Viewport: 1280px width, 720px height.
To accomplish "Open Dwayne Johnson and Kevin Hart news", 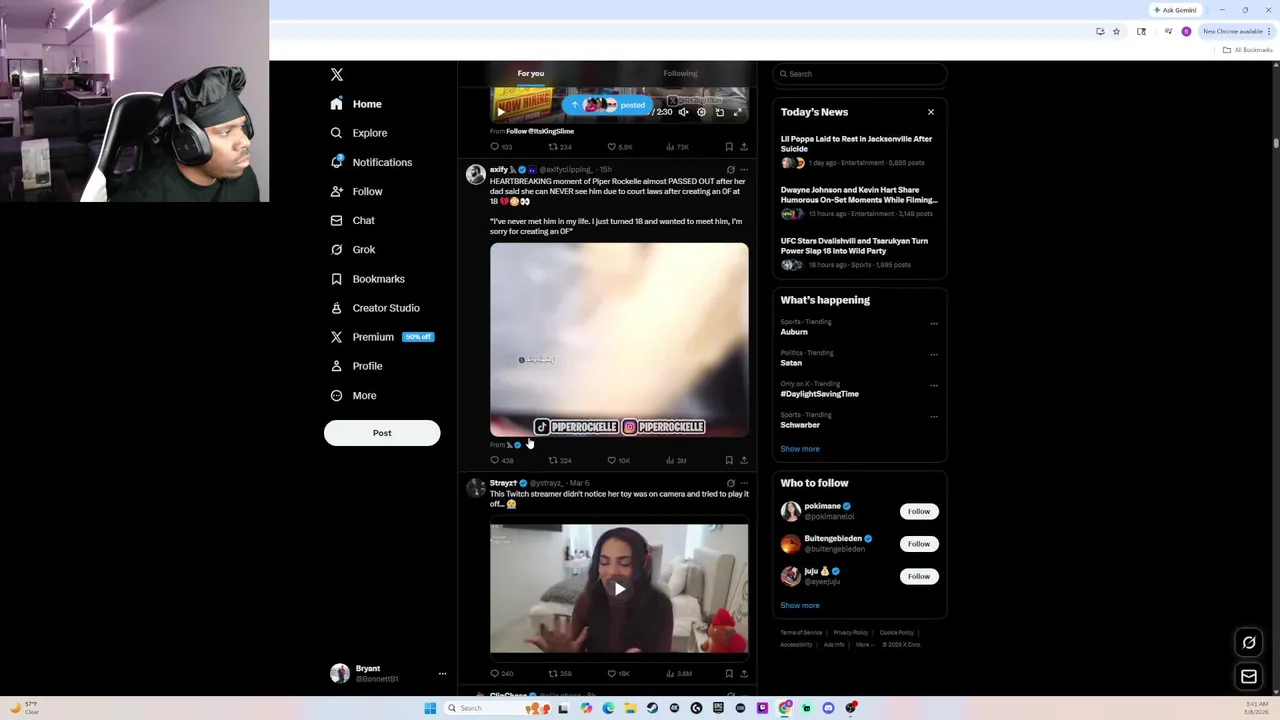I will click(859, 201).
